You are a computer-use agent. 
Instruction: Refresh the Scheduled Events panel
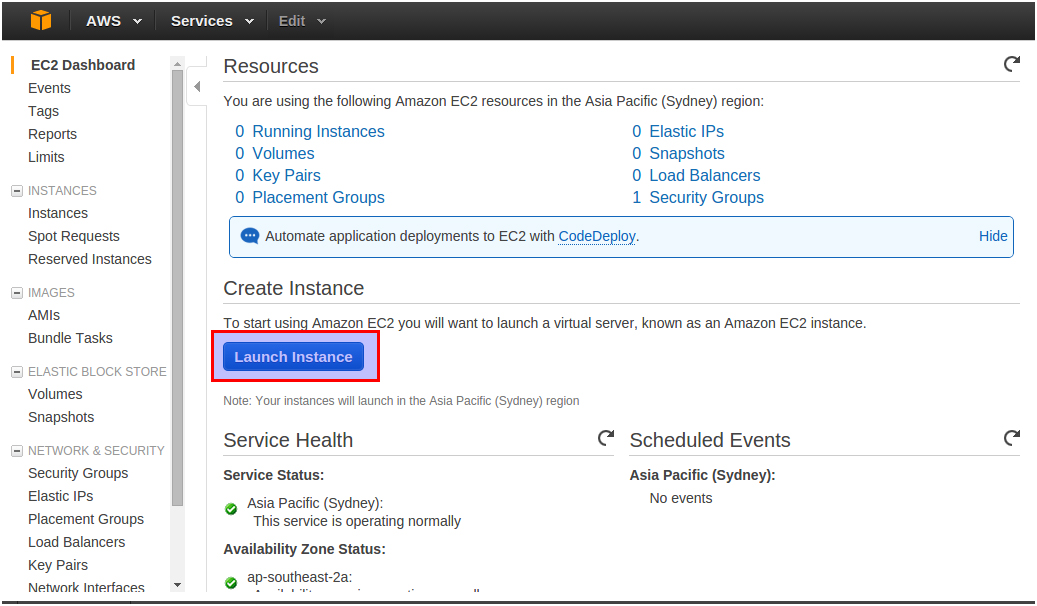pos(1011,438)
